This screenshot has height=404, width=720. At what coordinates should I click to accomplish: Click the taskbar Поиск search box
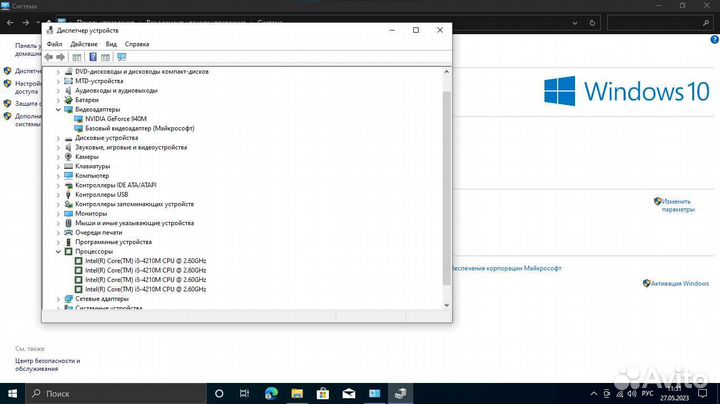coord(116,393)
